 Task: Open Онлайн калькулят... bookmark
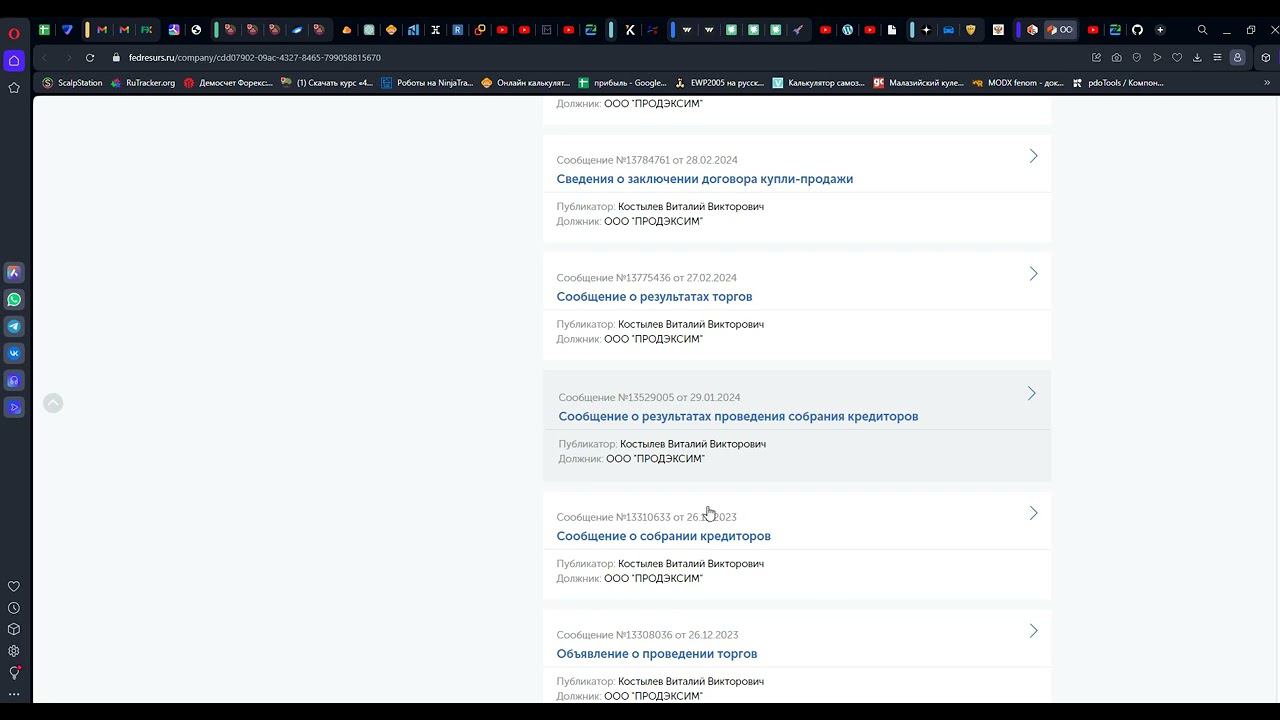(x=526, y=83)
